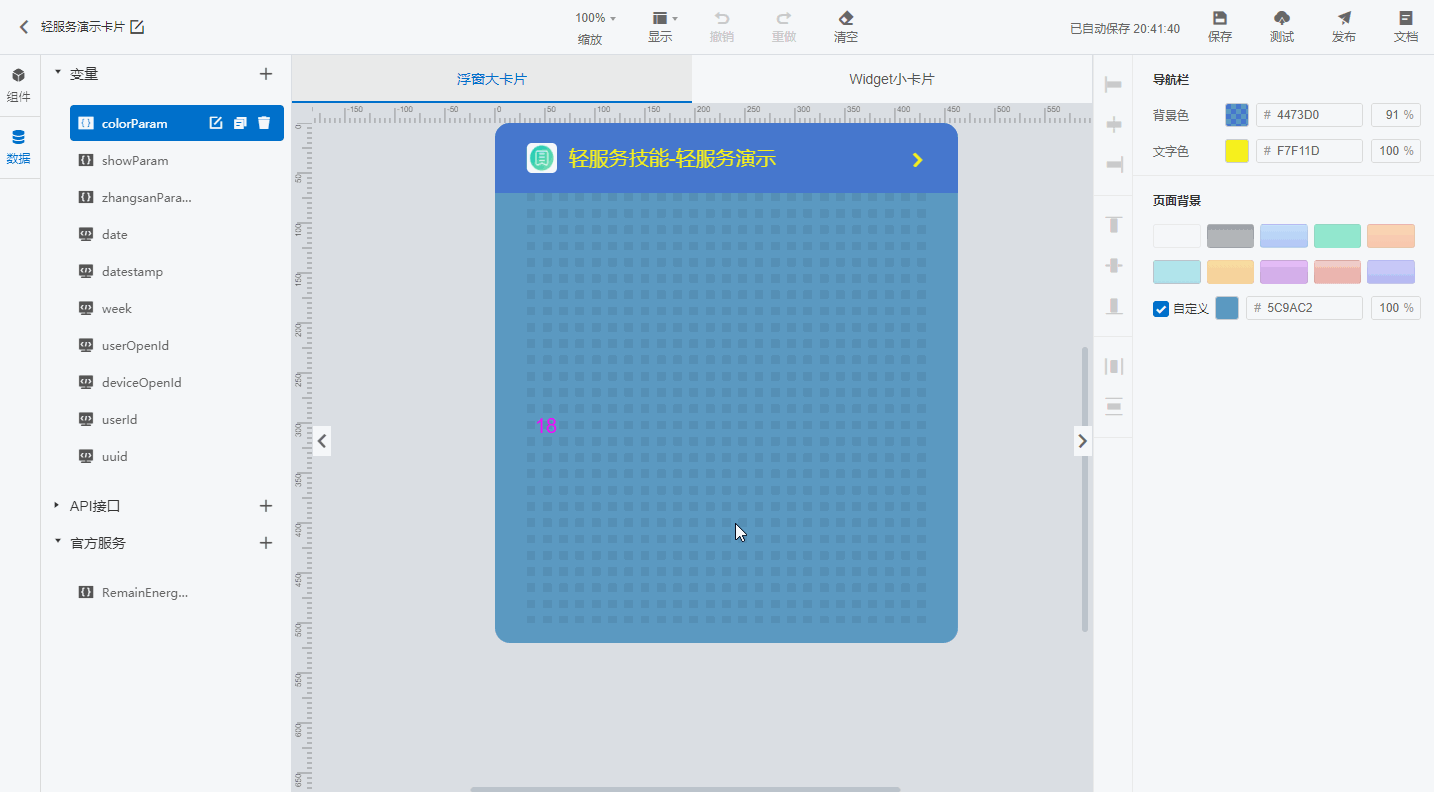Toggle the 自定义 custom background checkbox
The height and width of the screenshot is (792, 1434).
(1161, 309)
